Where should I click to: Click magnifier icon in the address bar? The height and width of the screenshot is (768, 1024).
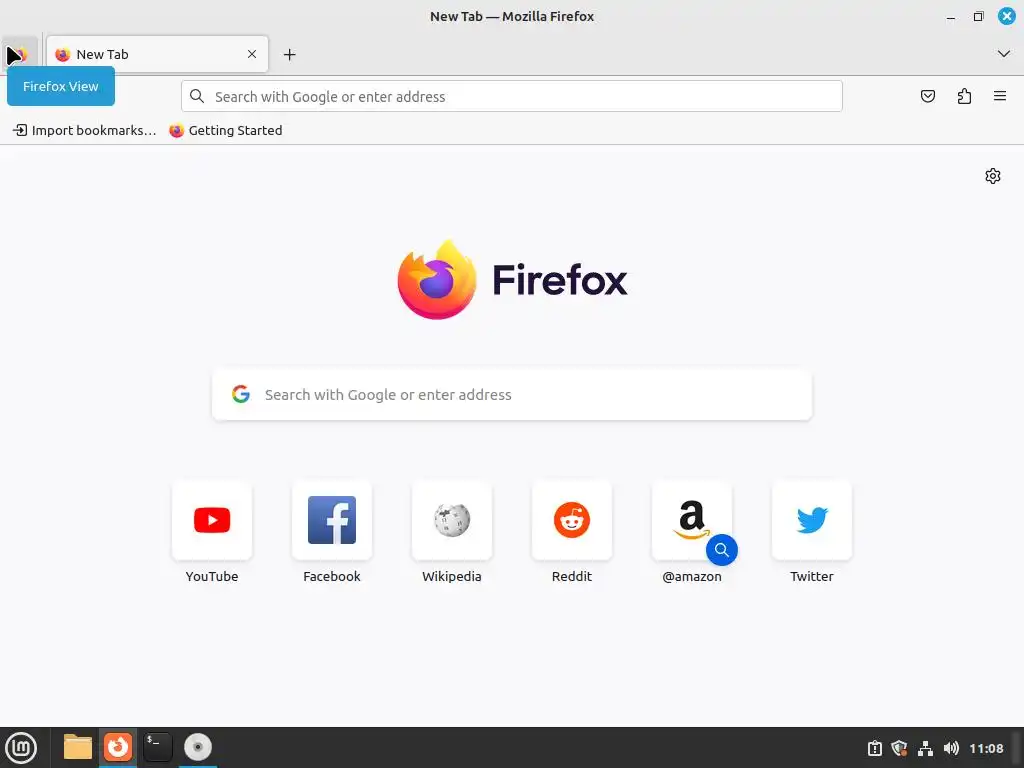tap(197, 97)
